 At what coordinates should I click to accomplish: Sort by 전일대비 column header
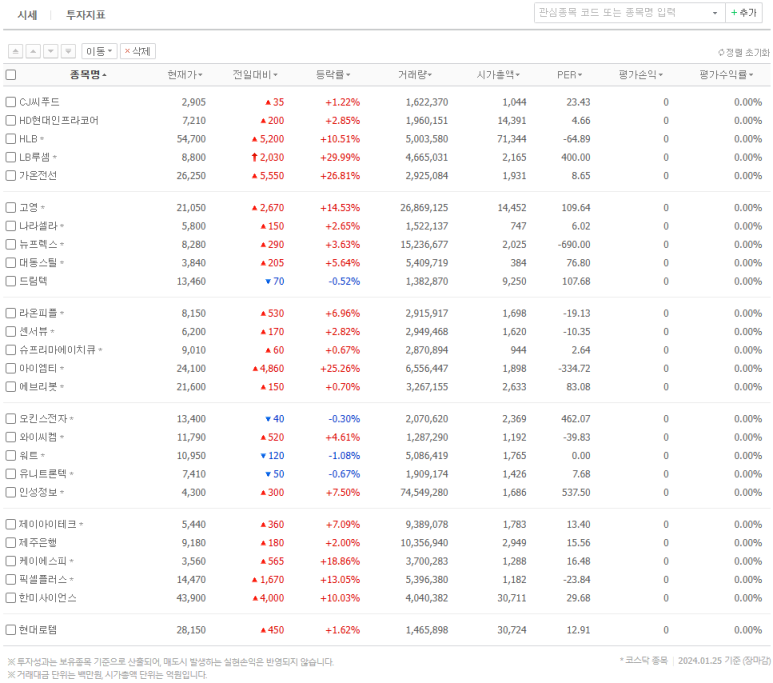[255, 75]
